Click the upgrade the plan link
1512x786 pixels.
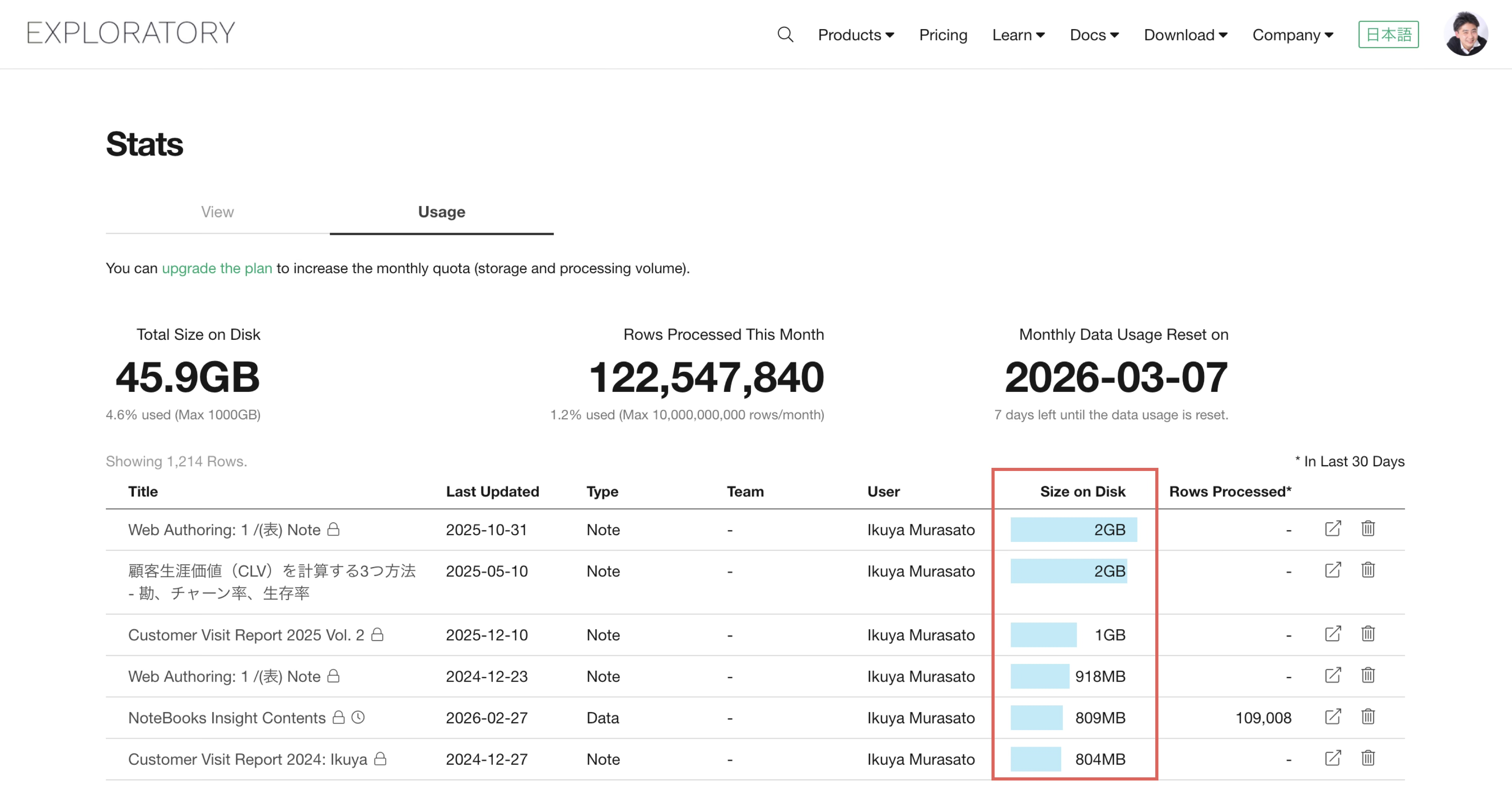[x=217, y=268]
